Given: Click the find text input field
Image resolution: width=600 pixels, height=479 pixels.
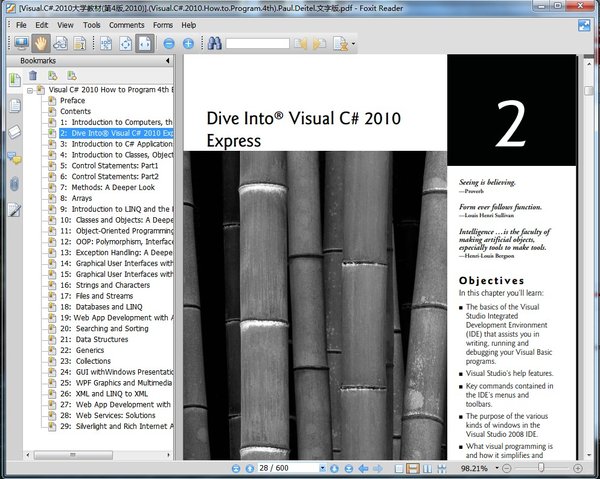Looking at the screenshot, I should tap(257, 44).
